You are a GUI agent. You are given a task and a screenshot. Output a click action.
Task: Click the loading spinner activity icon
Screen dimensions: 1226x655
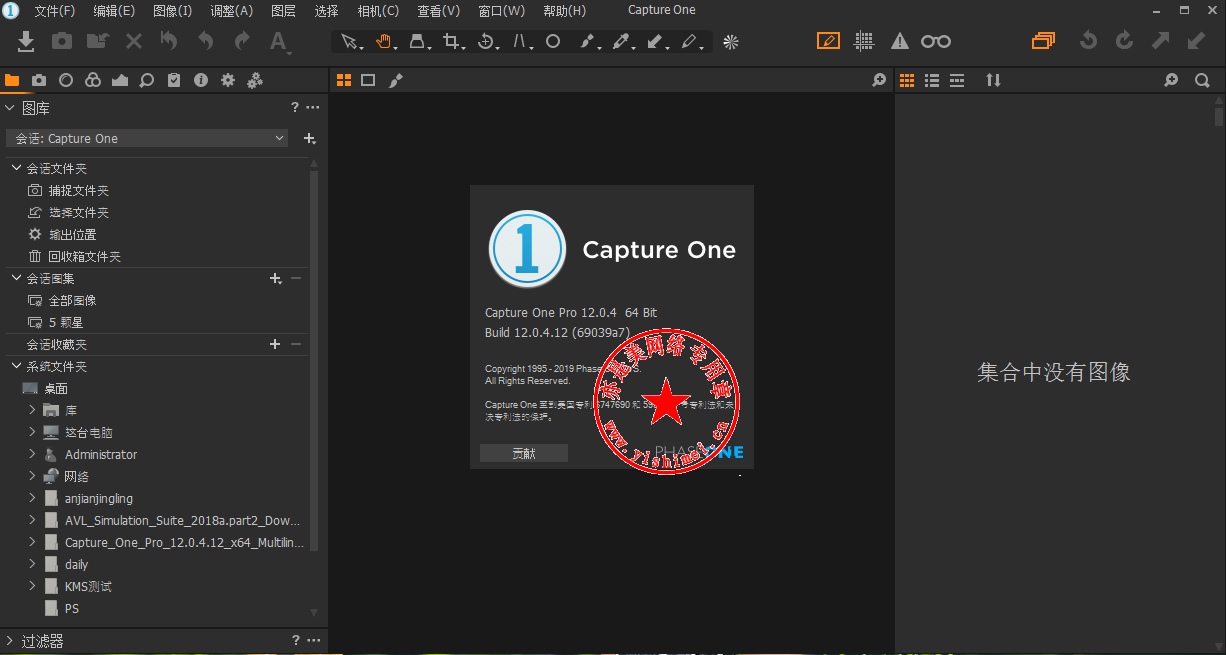[731, 42]
